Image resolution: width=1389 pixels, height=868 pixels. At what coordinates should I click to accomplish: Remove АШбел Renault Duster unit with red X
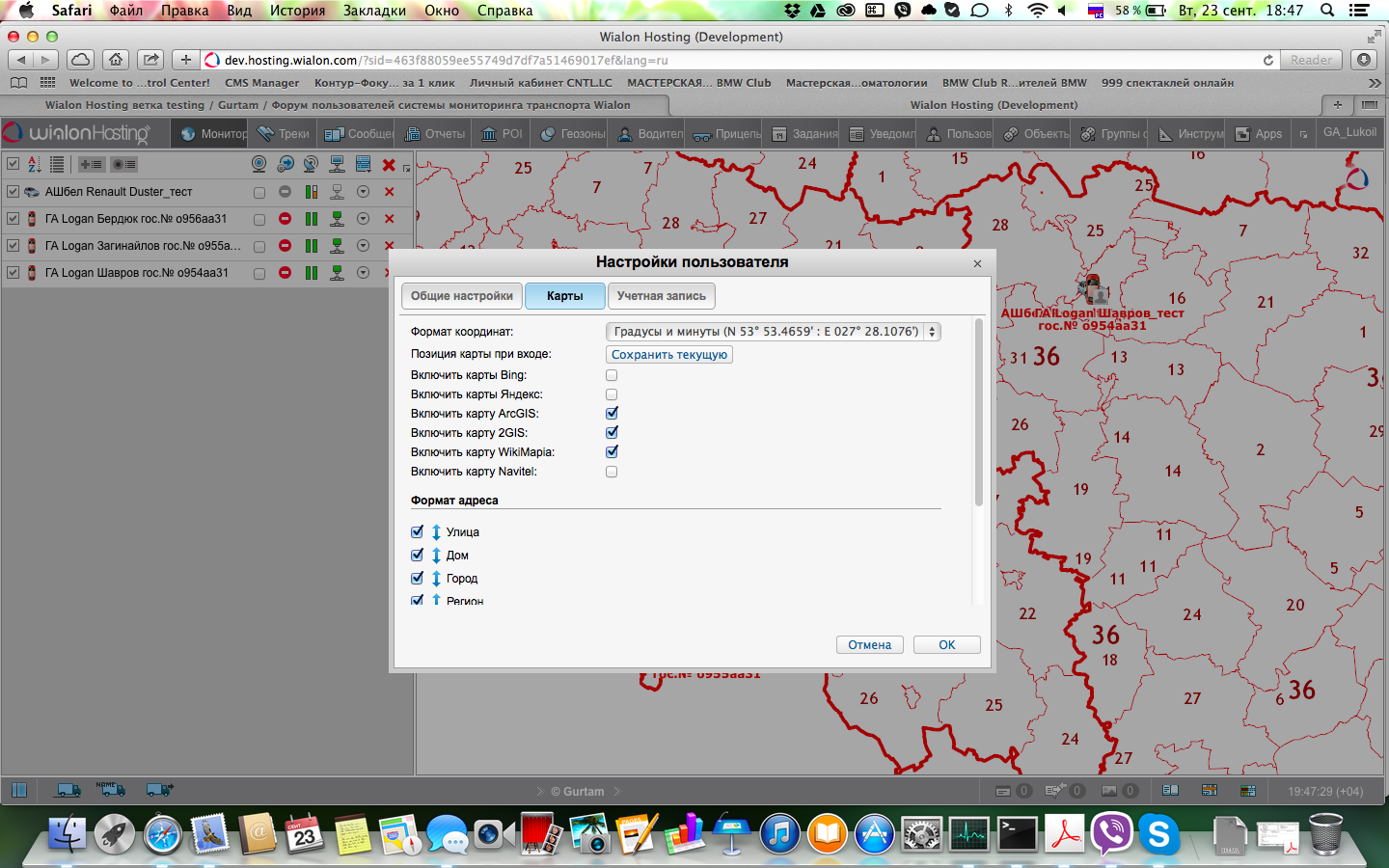(x=390, y=192)
